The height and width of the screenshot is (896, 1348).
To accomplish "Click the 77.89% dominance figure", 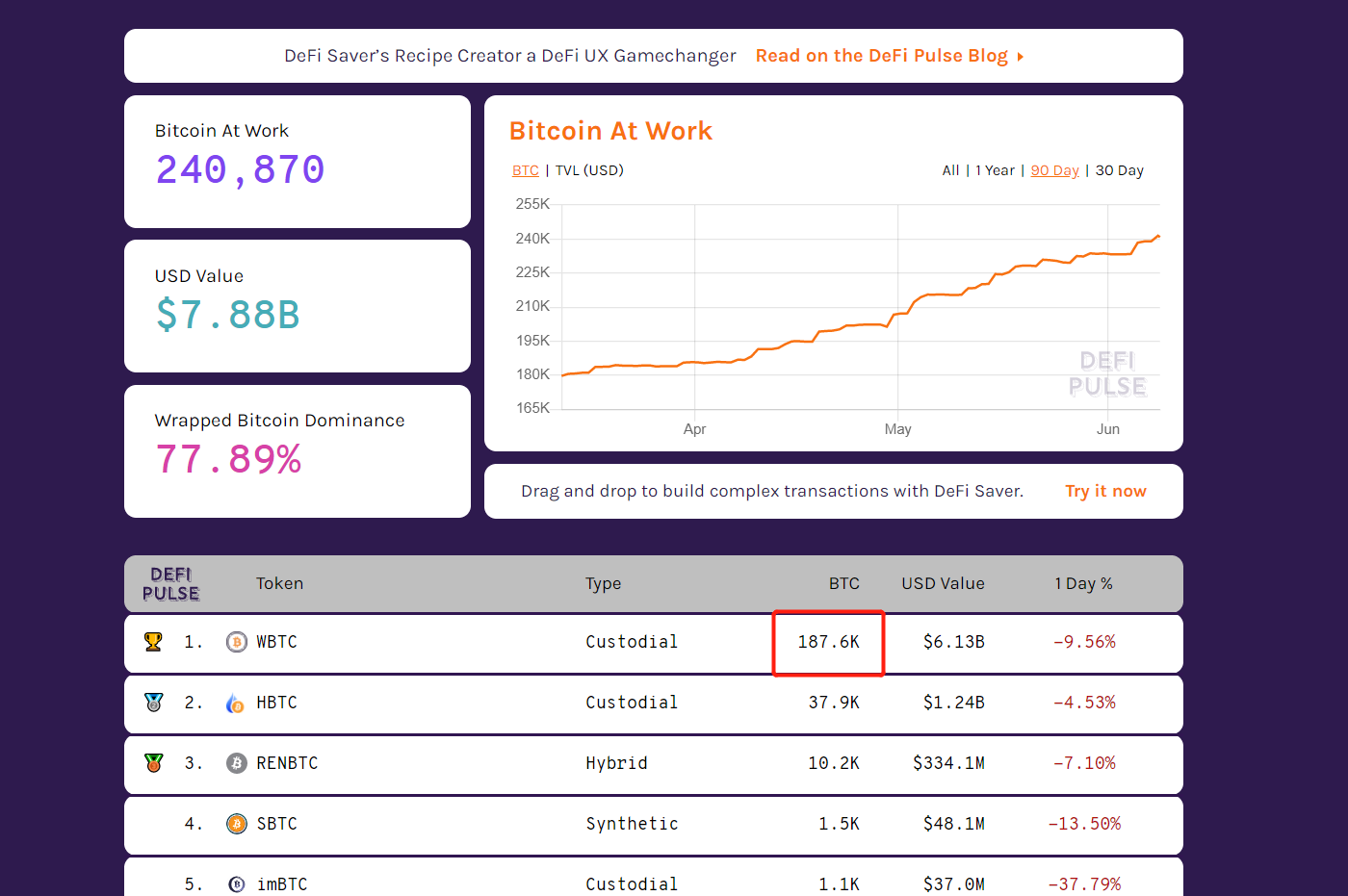I will pos(229,460).
